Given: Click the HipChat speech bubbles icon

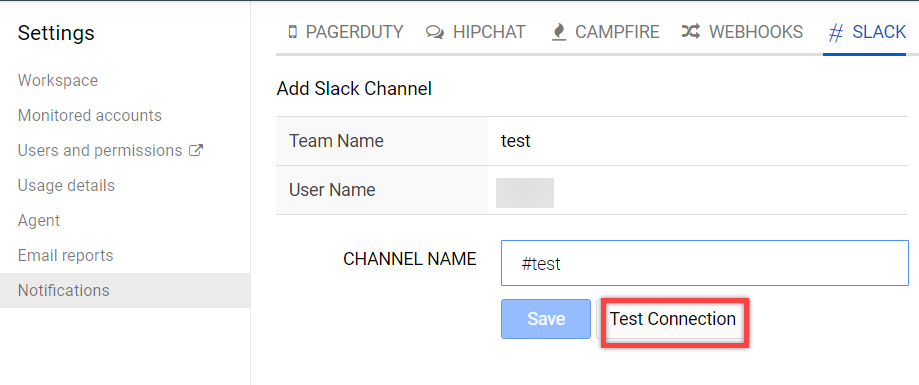Looking at the screenshot, I should point(435,32).
